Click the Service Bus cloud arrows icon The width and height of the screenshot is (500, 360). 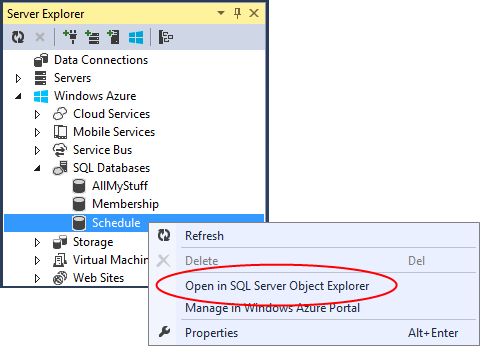[60, 150]
